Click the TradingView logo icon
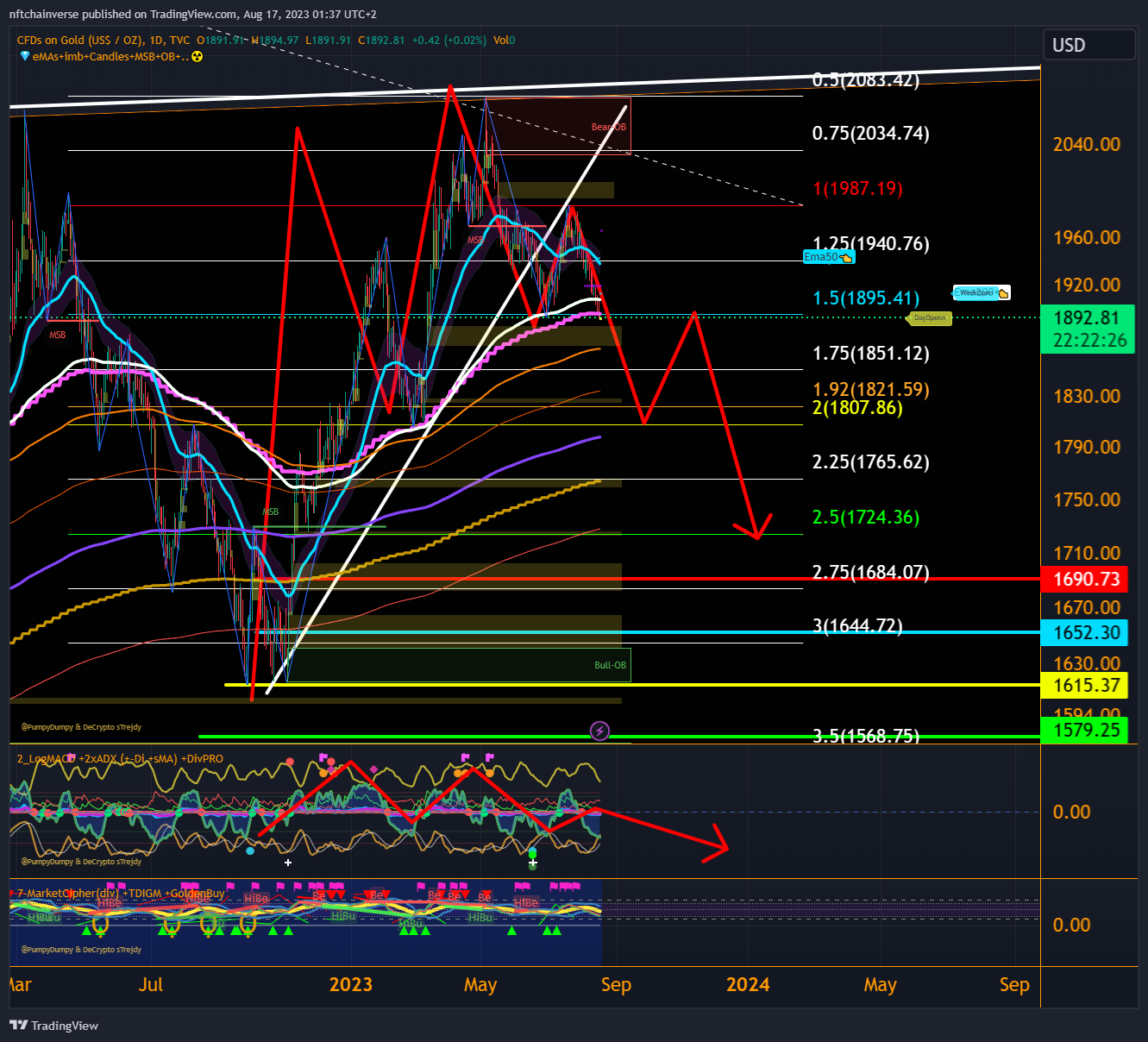 (x=18, y=1026)
